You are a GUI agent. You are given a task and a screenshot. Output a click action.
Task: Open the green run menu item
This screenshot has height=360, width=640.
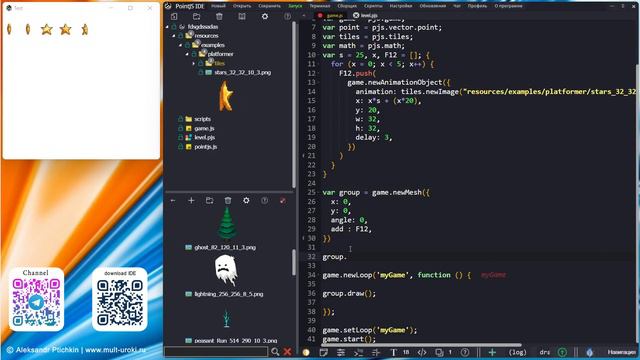pyautogui.click(x=295, y=6)
